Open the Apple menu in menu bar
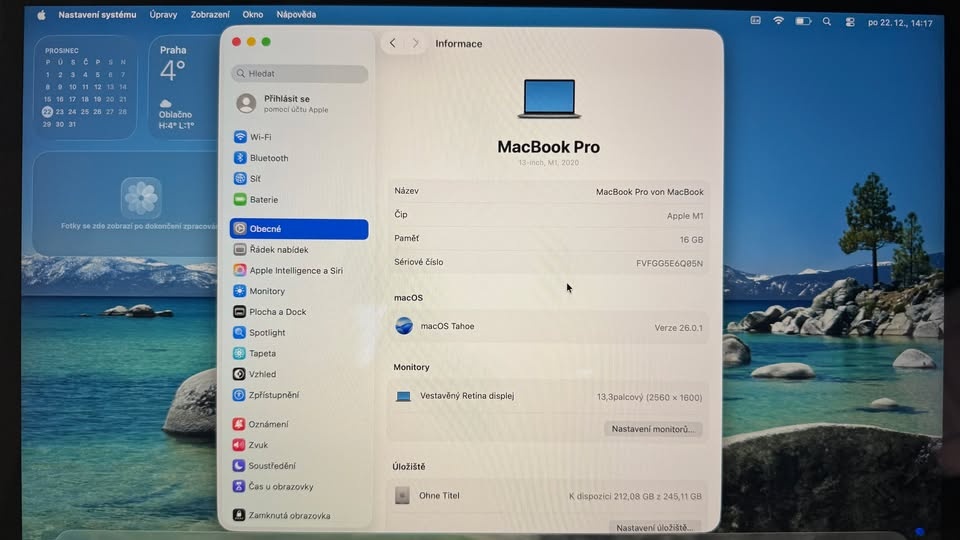The width and height of the screenshot is (960, 540). click(41, 15)
